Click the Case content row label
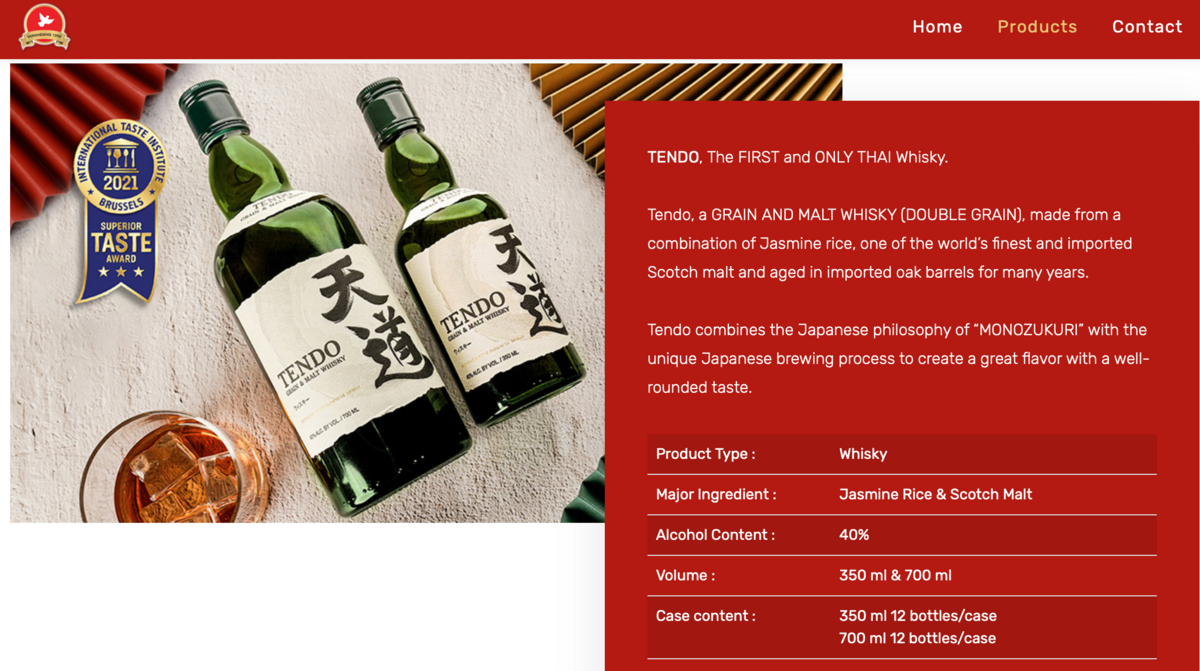Image resolution: width=1200 pixels, height=671 pixels. (706, 616)
